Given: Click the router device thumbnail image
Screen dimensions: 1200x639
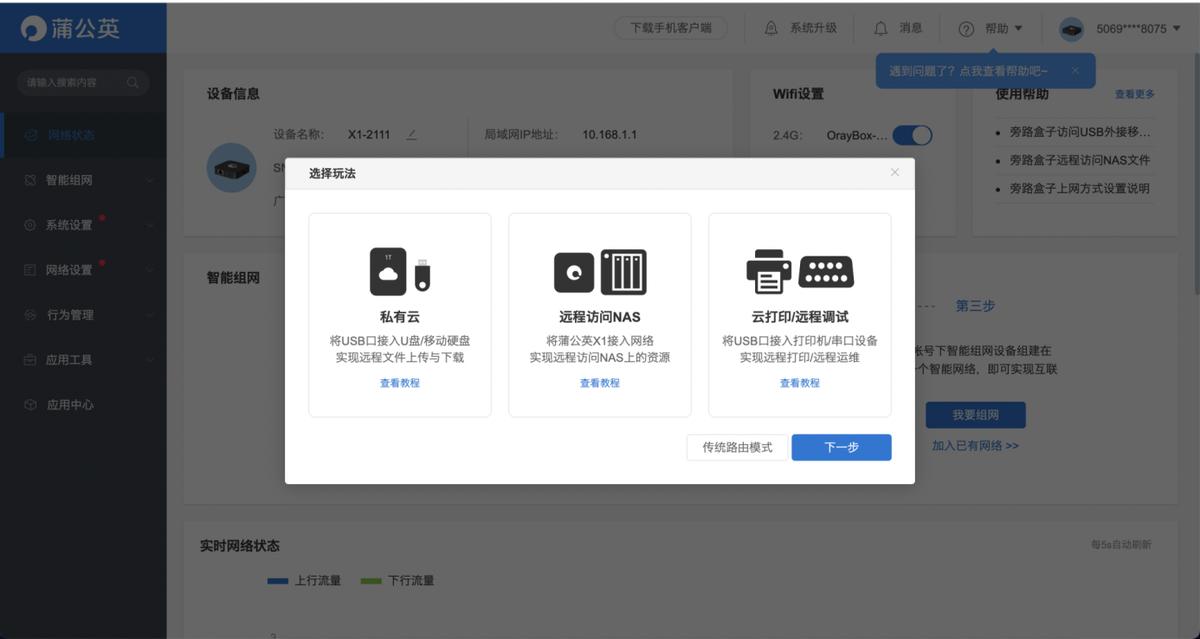Looking at the screenshot, I should (x=231, y=167).
